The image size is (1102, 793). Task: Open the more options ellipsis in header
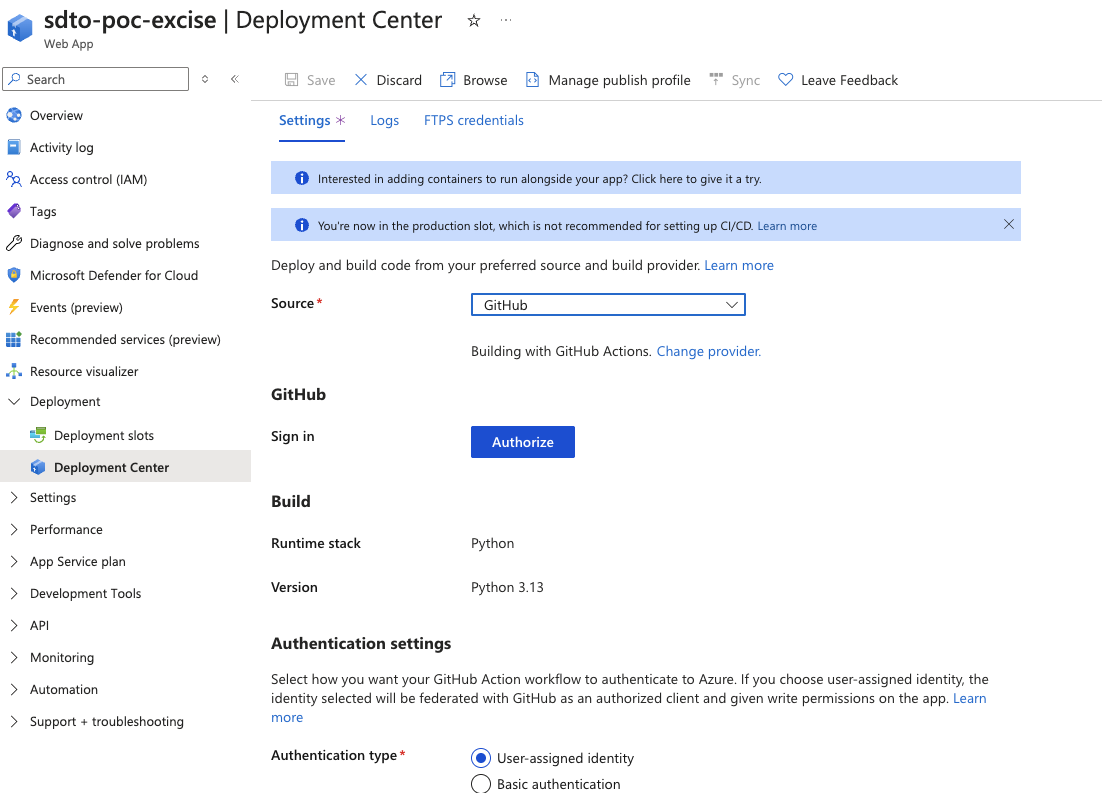[x=506, y=20]
